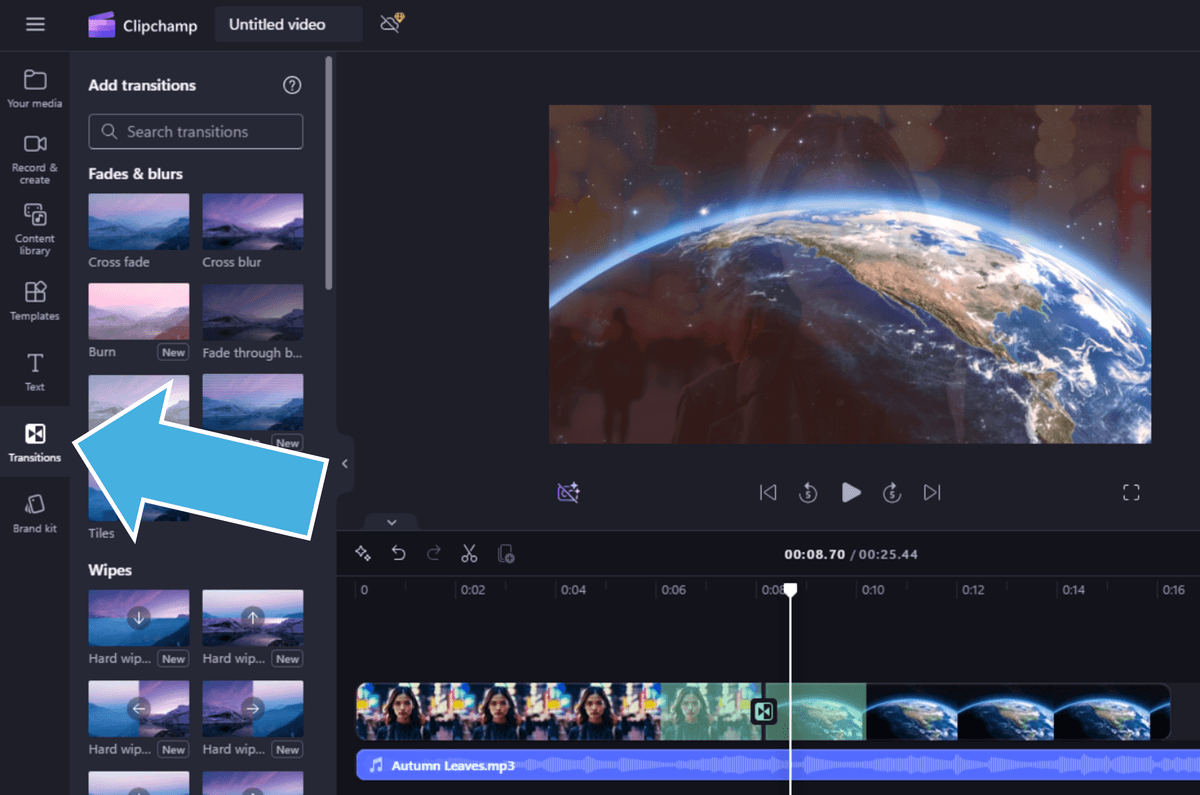This screenshot has width=1200, height=795.
Task: Open the Brand kit tab
Action: (35, 513)
